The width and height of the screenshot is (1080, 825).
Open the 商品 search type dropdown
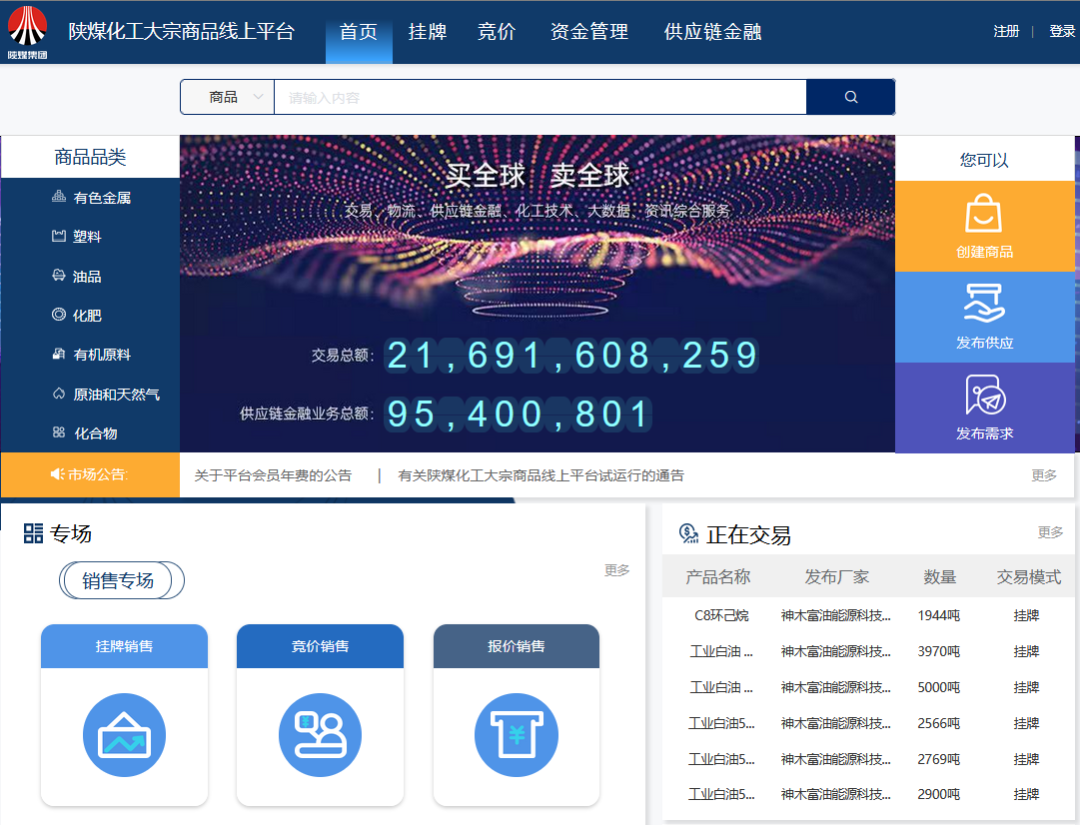[x=227, y=97]
